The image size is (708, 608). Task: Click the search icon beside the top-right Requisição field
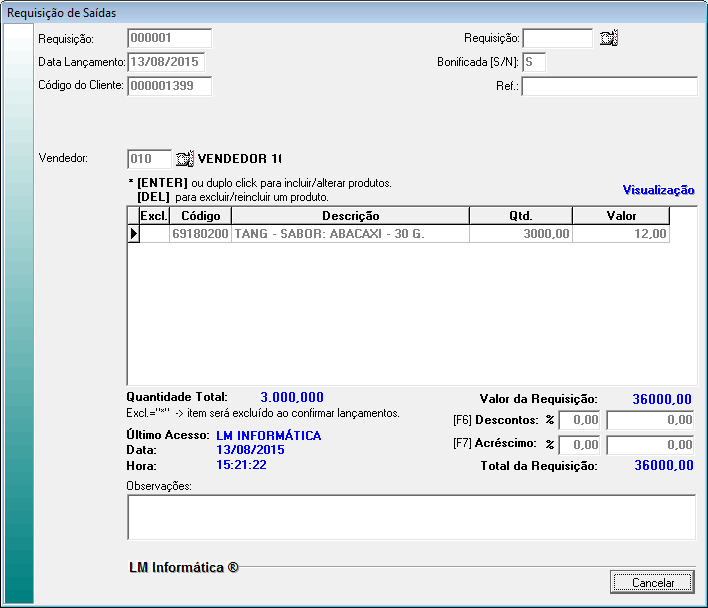[x=609, y=39]
